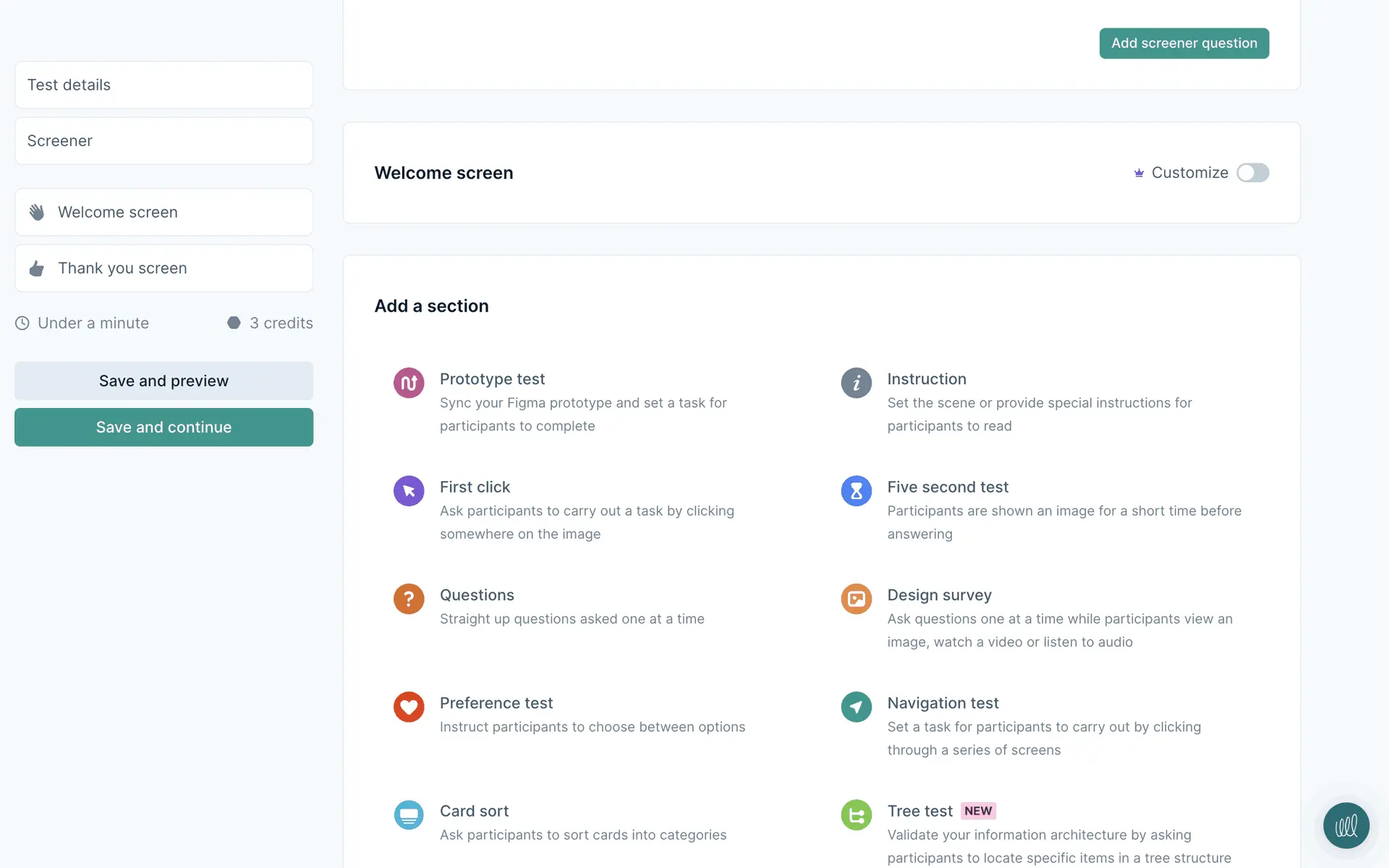Screen dimensions: 1389x868
Task: Click the Tree test icon
Action: [x=856, y=815]
